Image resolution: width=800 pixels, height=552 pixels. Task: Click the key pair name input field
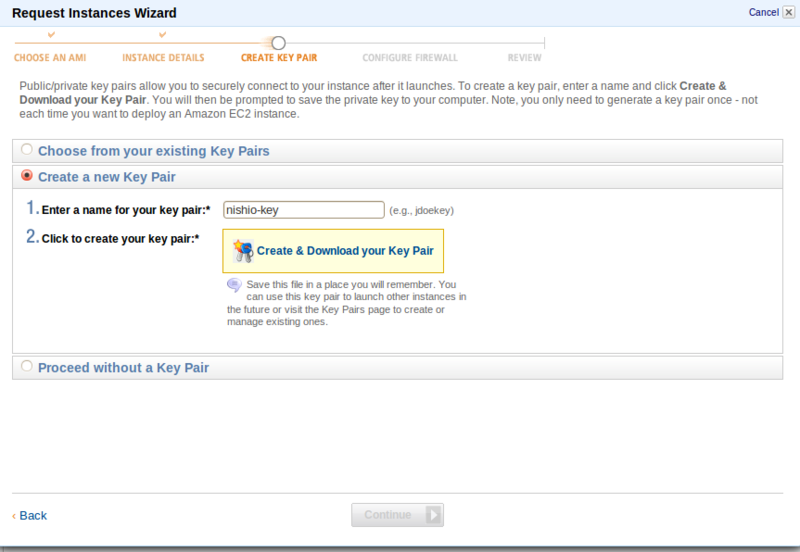pyautogui.click(x=304, y=210)
